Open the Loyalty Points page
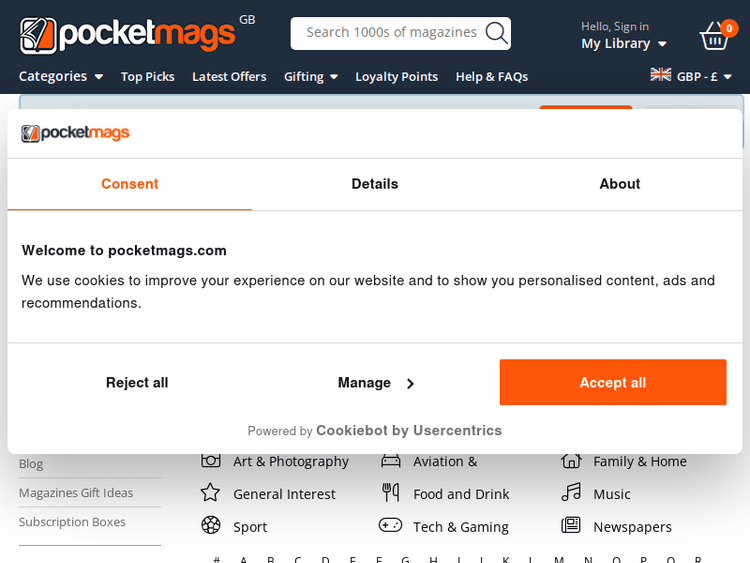This screenshot has width=750, height=563. pyautogui.click(x=397, y=77)
